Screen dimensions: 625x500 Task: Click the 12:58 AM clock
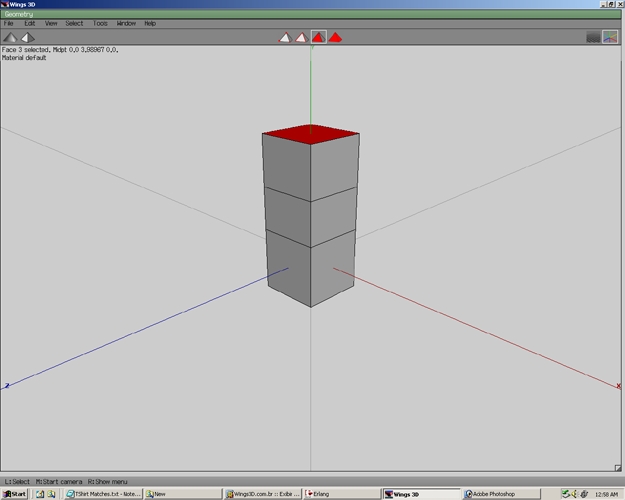click(606, 494)
